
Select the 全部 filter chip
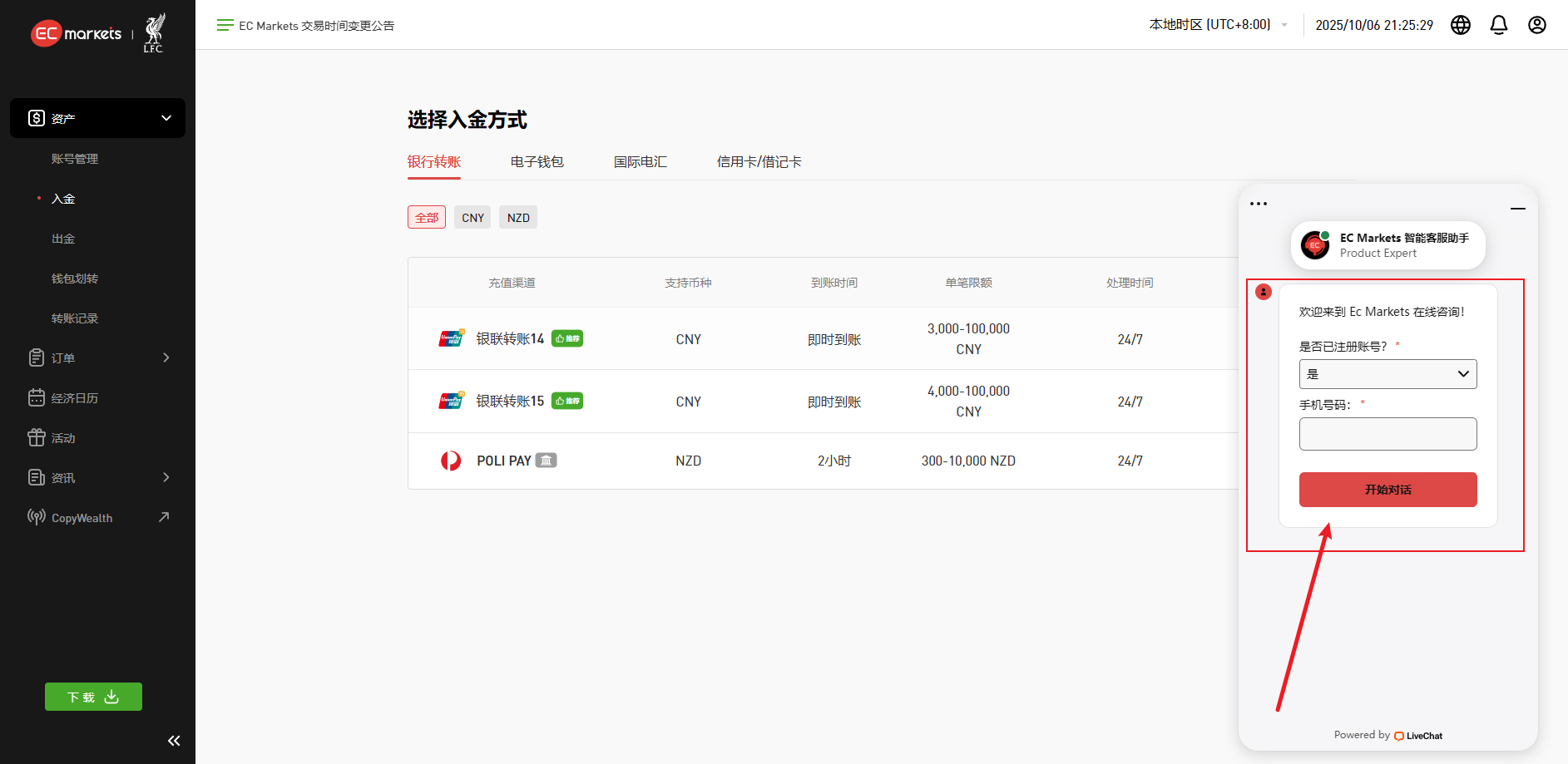[x=426, y=217]
